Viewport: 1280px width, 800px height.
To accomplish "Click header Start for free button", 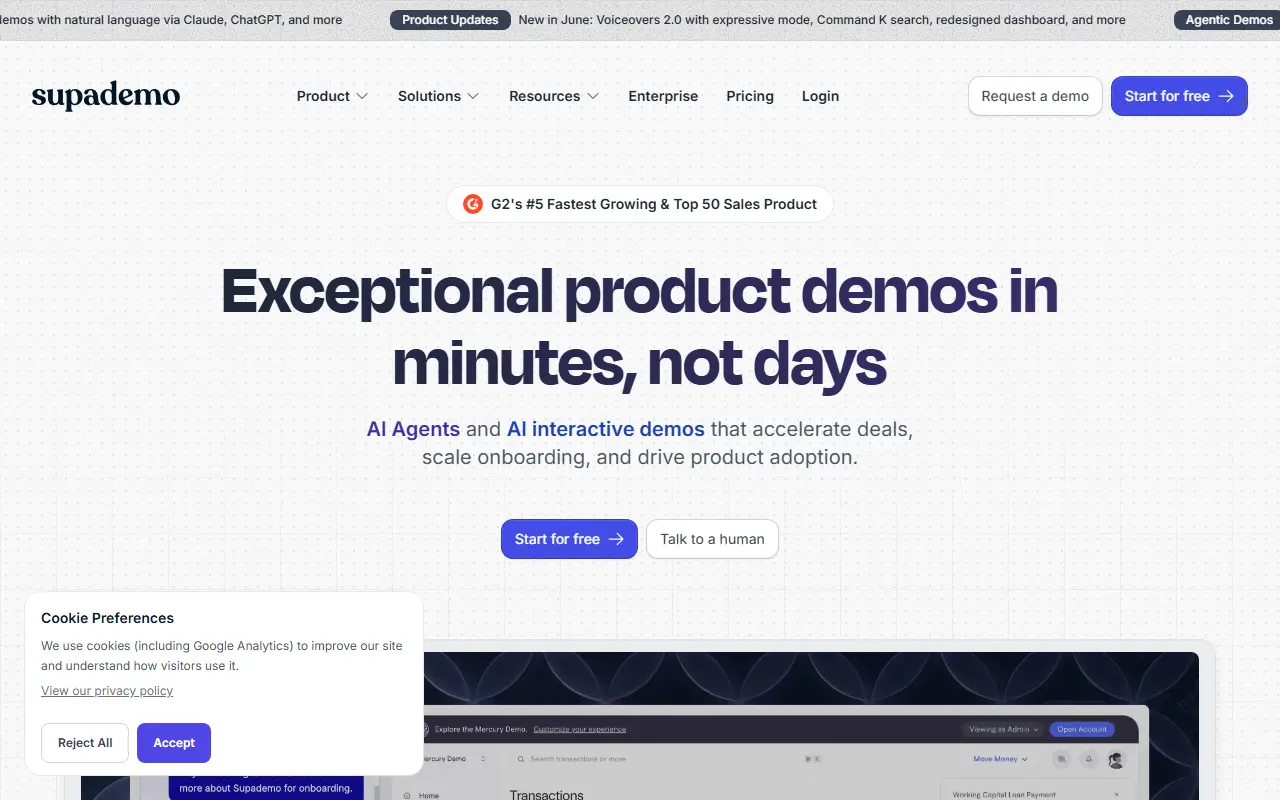I will [1179, 96].
